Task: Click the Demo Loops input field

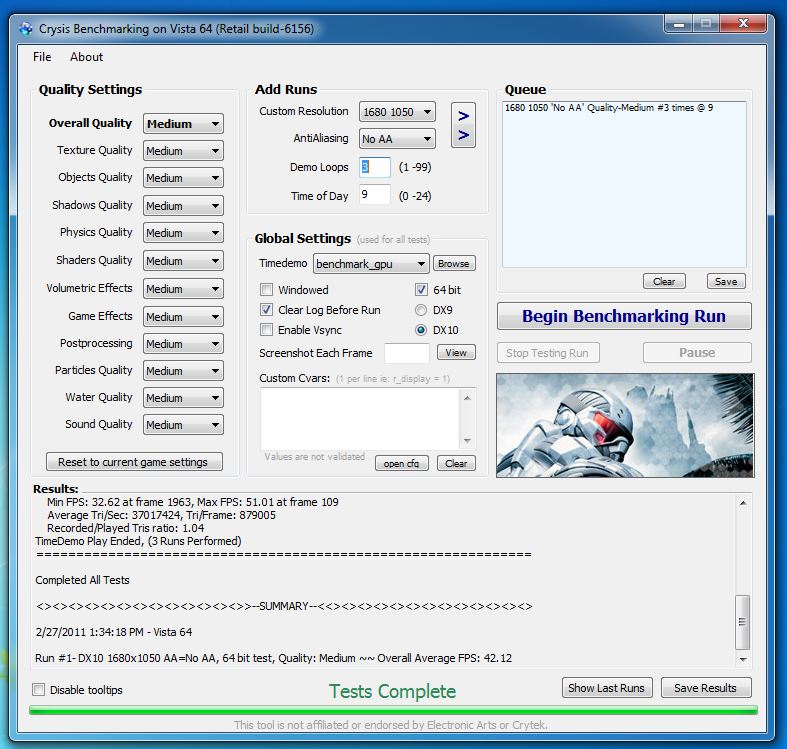Action: pyautogui.click(x=374, y=167)
